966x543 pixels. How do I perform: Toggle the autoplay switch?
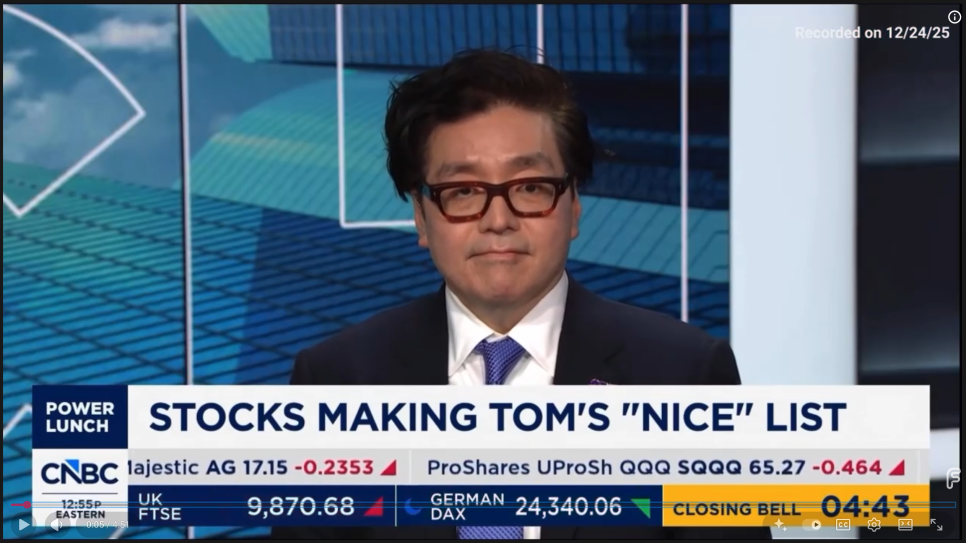coord(813,525)
